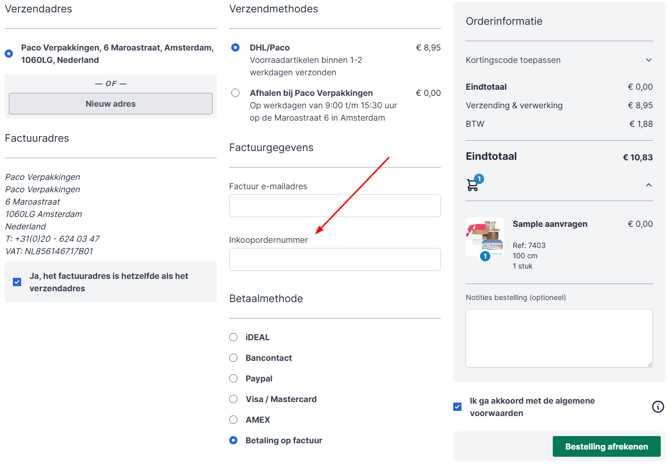Viewport: 670px width, 466px height.
Task: Expand the Kortingscode toepassen section
Action: (648, 60)
